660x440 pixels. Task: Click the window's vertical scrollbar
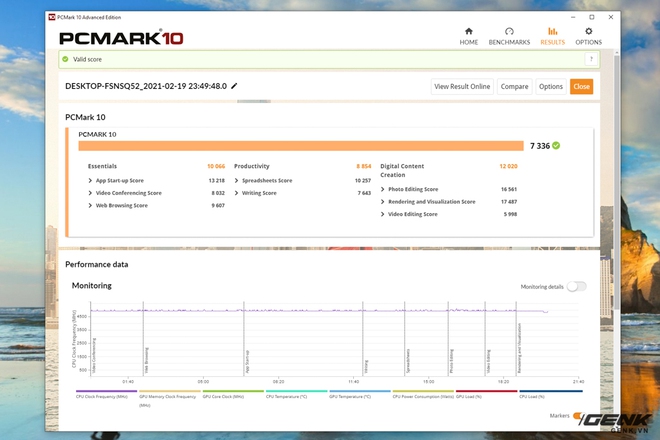617,181
